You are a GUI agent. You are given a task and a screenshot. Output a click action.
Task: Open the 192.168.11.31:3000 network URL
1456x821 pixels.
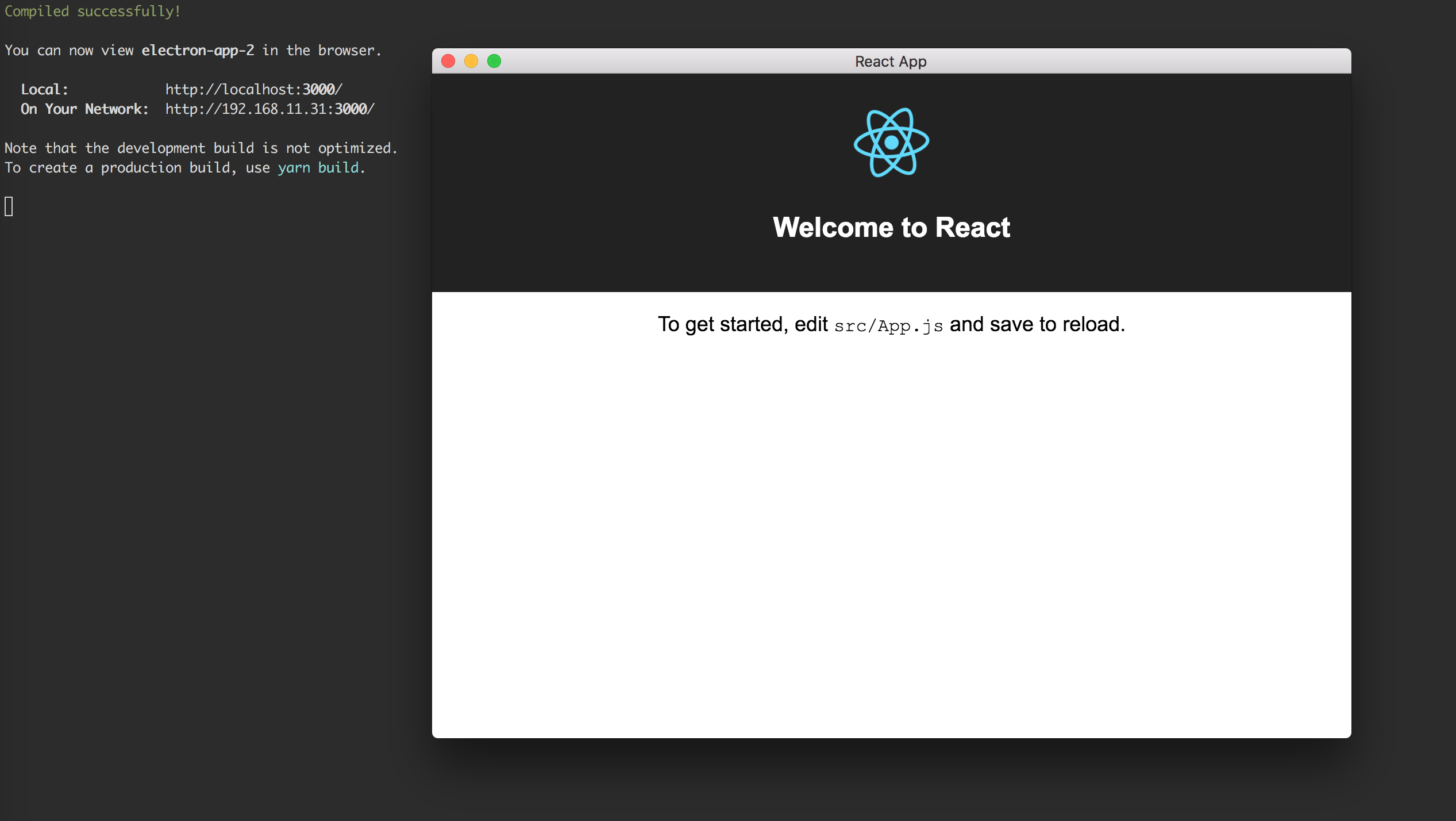(269, 109)
